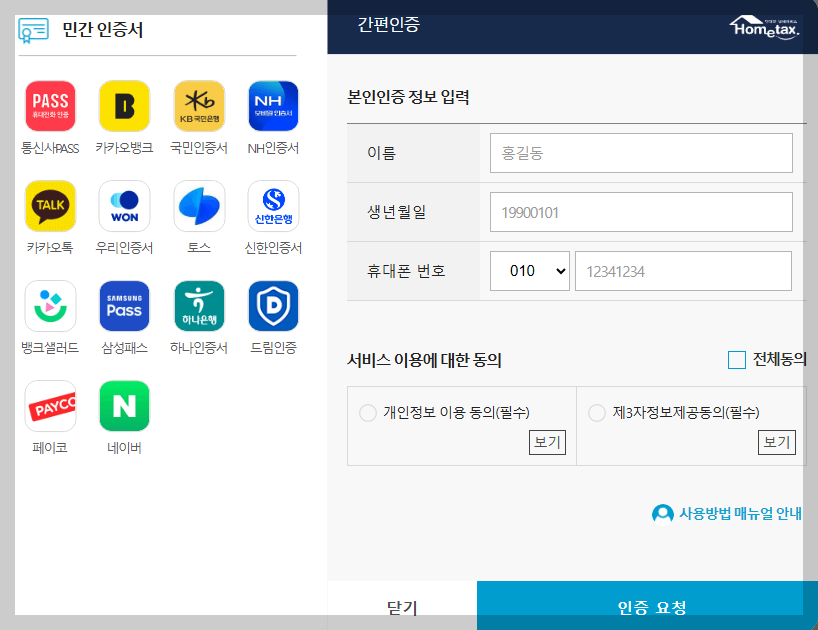
Task: Pick the NH인증서 icon
Action: 273,106
